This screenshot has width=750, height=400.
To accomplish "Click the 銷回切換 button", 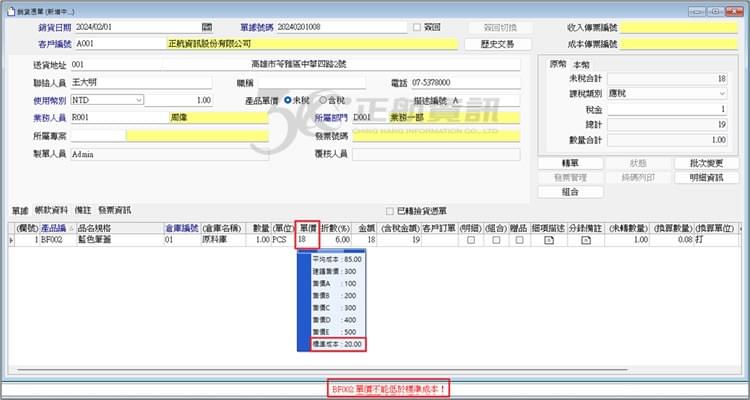I will [x=500, y=27].
